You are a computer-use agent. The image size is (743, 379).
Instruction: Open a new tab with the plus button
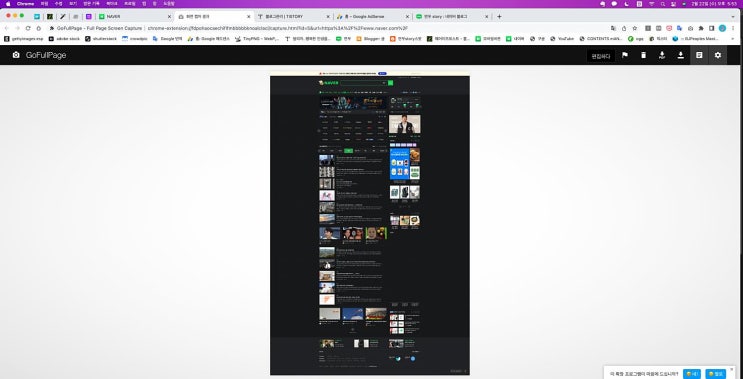499,17
